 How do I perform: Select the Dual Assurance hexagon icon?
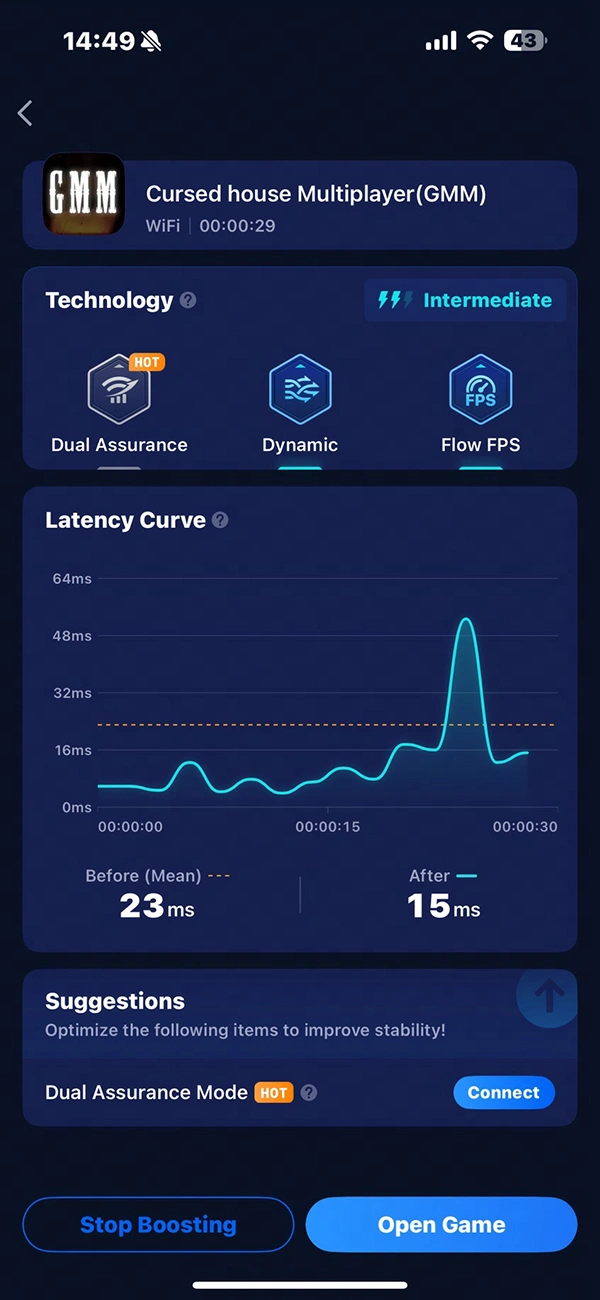[x=119, y=391]
